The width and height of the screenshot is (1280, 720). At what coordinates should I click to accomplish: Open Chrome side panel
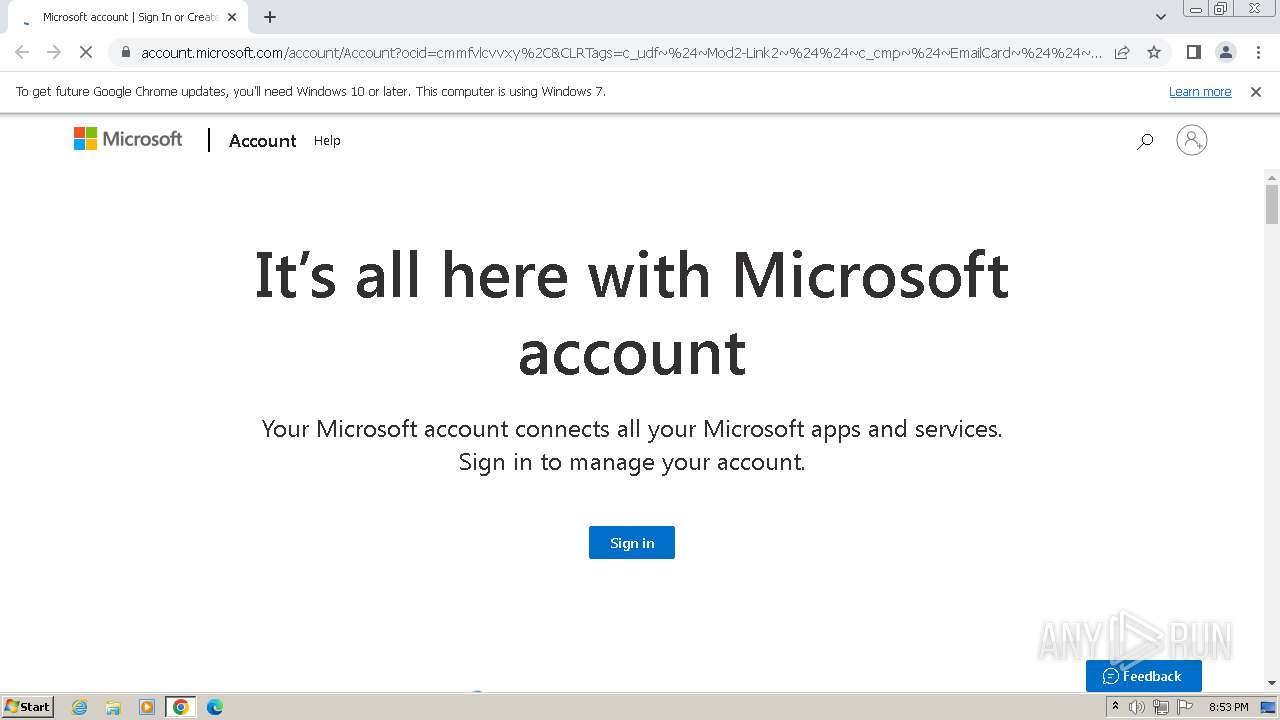pos(1194,52)
